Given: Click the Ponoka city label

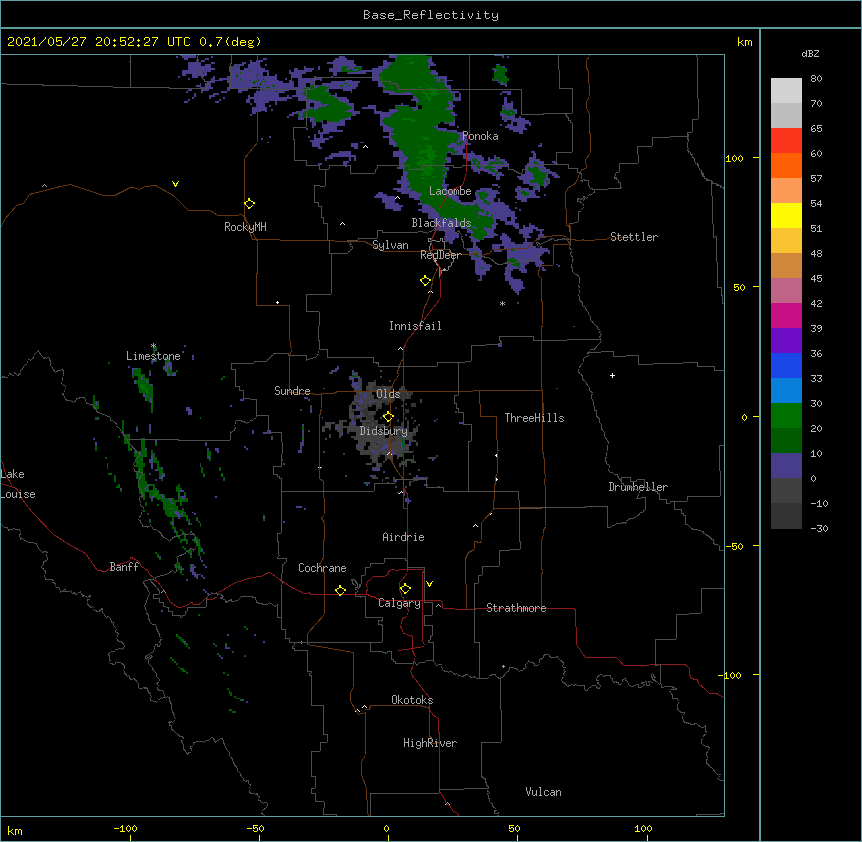Looking at the screenshot, I should coord(480,136).
